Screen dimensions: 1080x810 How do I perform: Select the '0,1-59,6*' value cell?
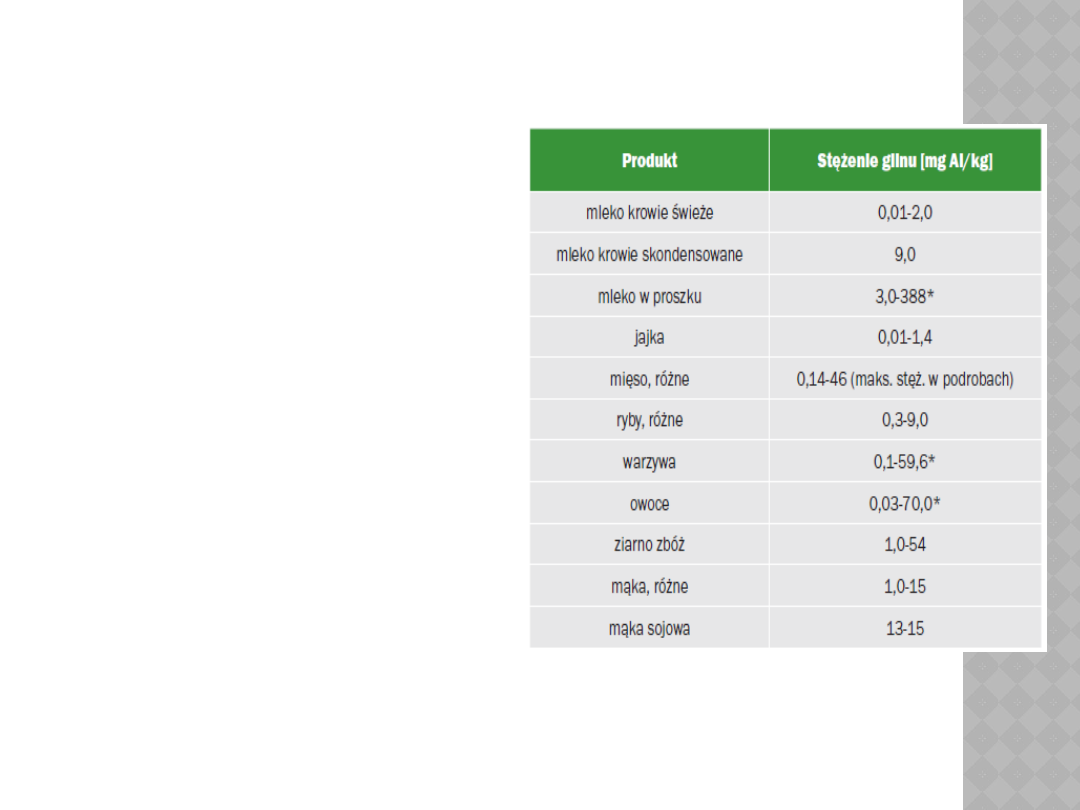pyautogui.click(x=904, y=463)
